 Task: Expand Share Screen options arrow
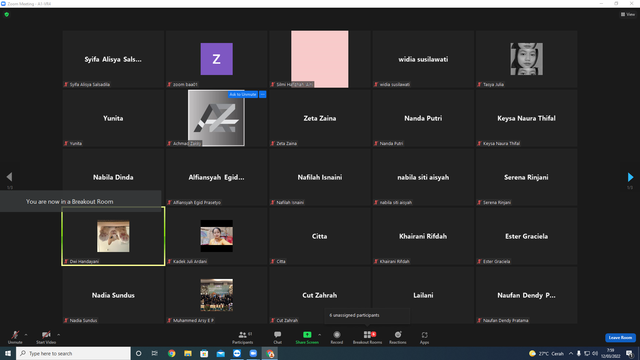320,335
